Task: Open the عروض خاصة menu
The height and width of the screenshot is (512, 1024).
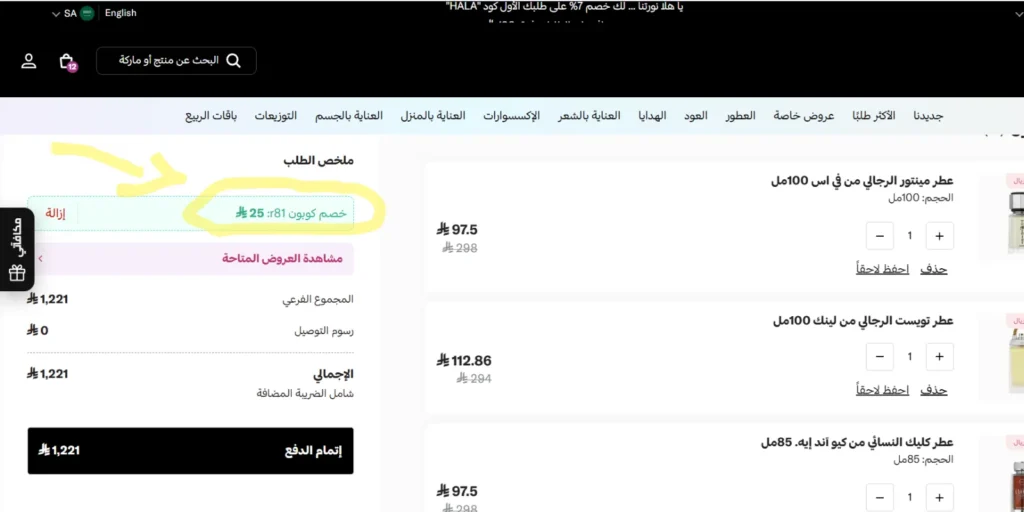Action: point(804,116)
